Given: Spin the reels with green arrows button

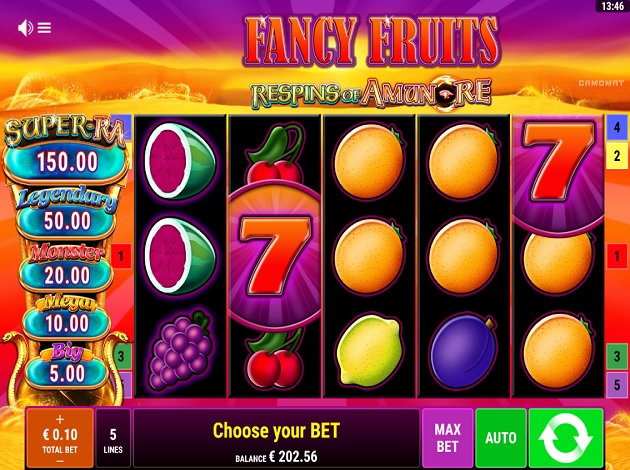Looking at the screenshot, I should pyautogui.click(x=566, y=438).
